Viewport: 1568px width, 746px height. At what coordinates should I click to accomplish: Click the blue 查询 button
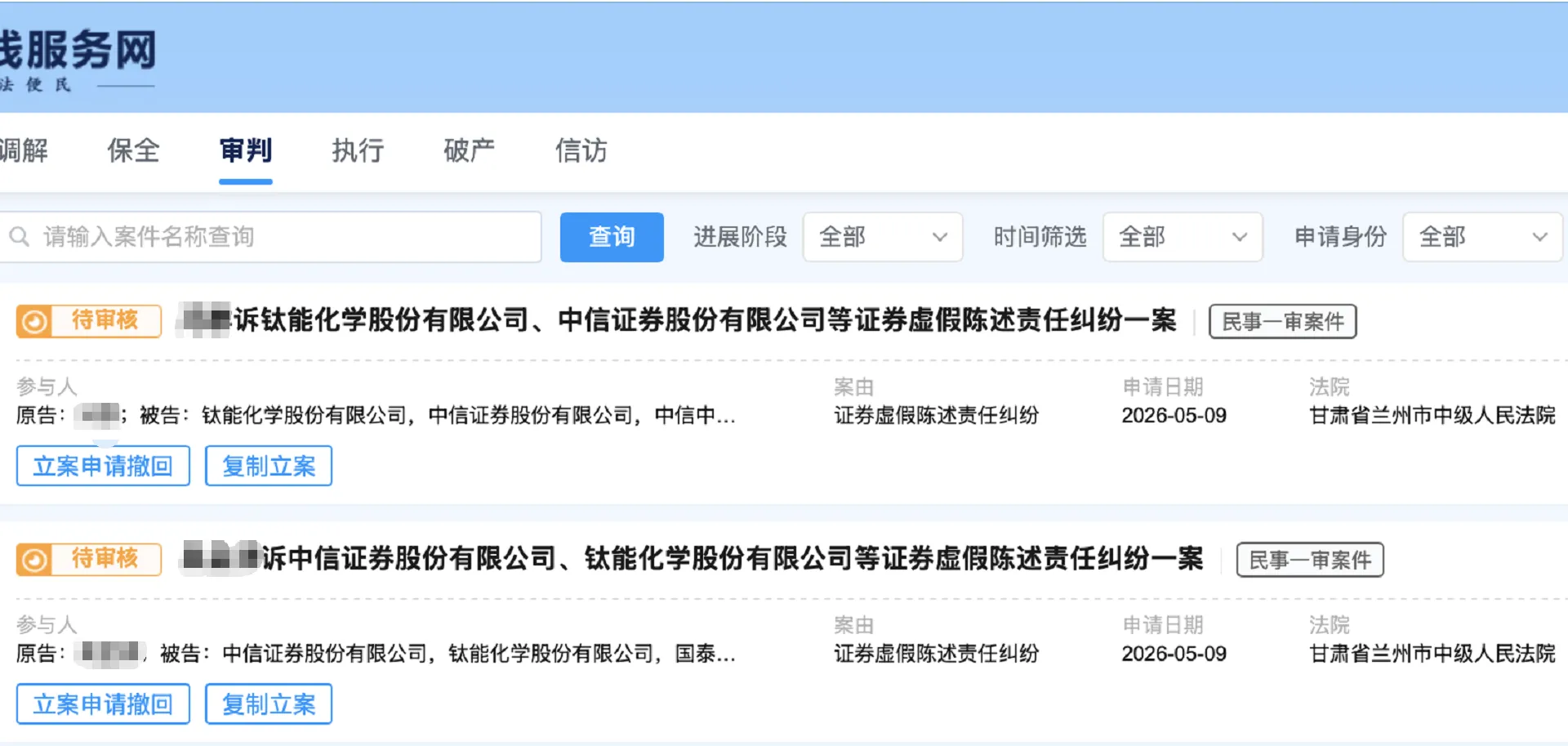612,237
